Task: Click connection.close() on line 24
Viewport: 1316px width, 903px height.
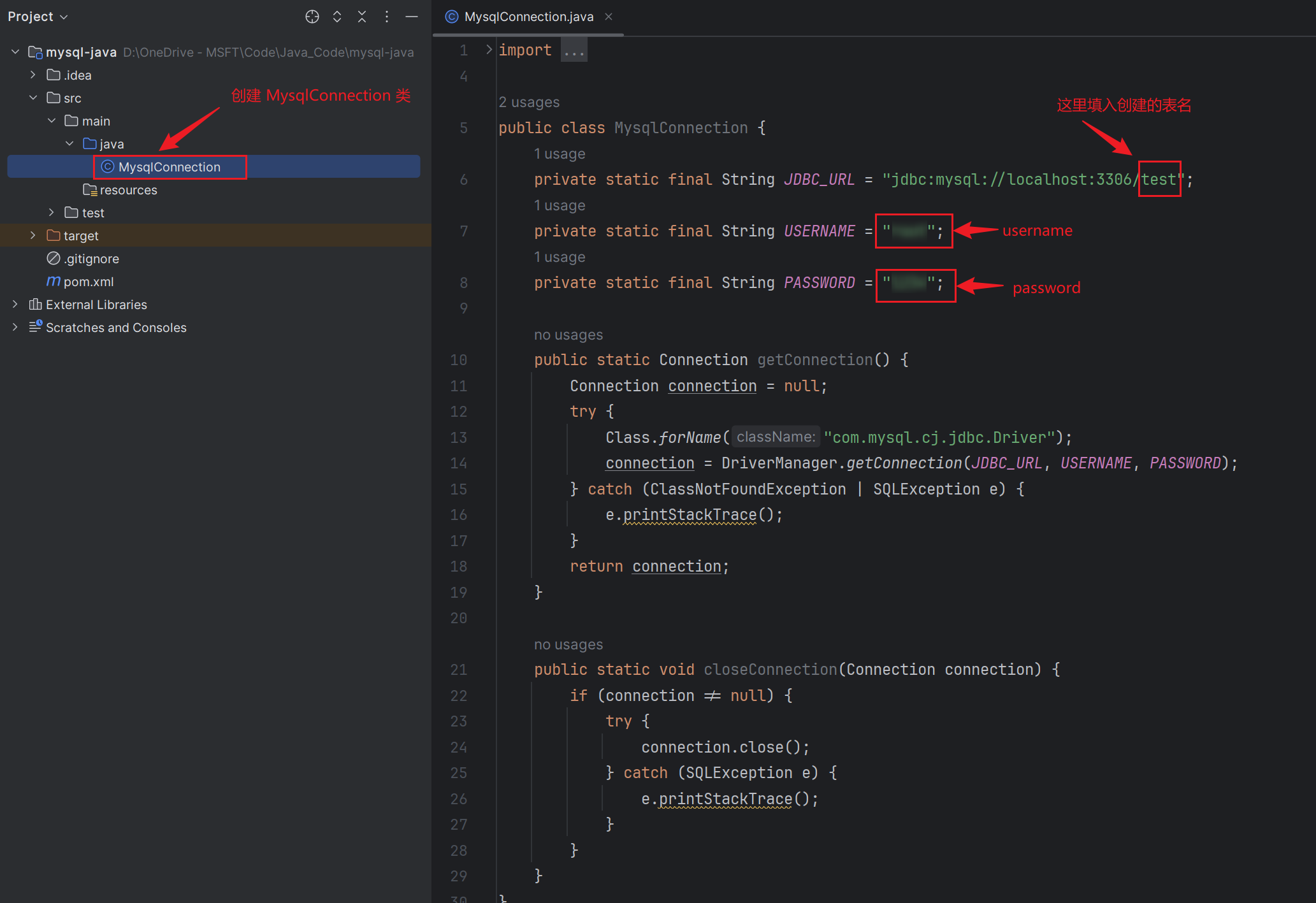Action: 721,748
